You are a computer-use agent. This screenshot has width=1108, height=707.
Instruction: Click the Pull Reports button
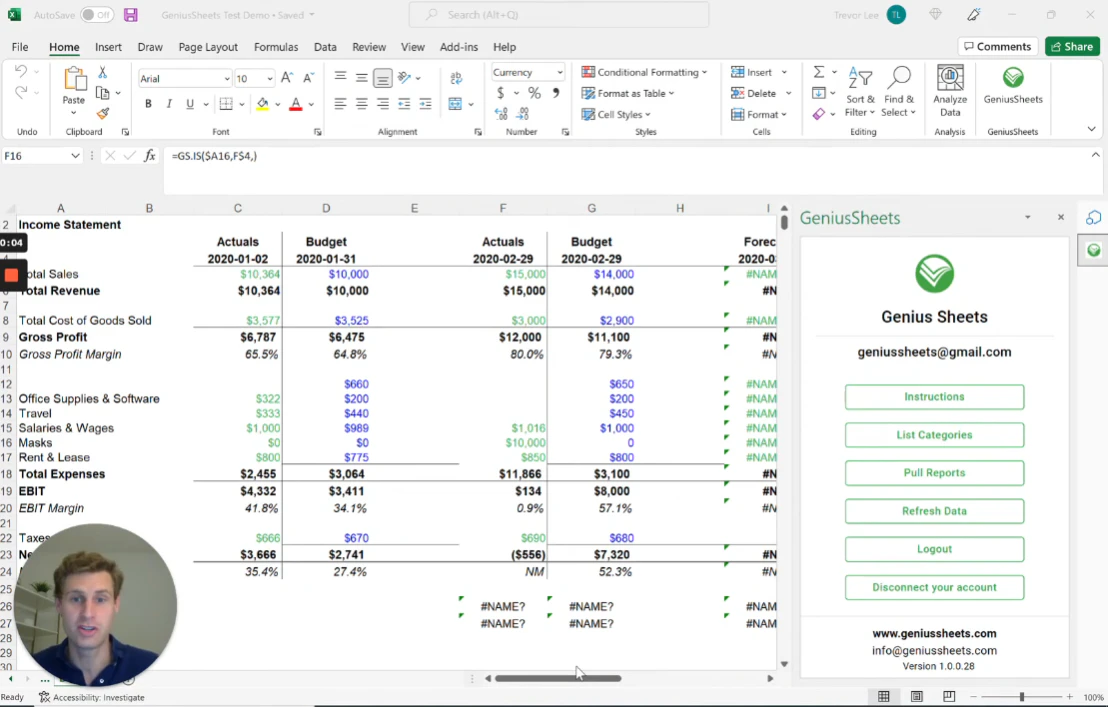[934, 473]
